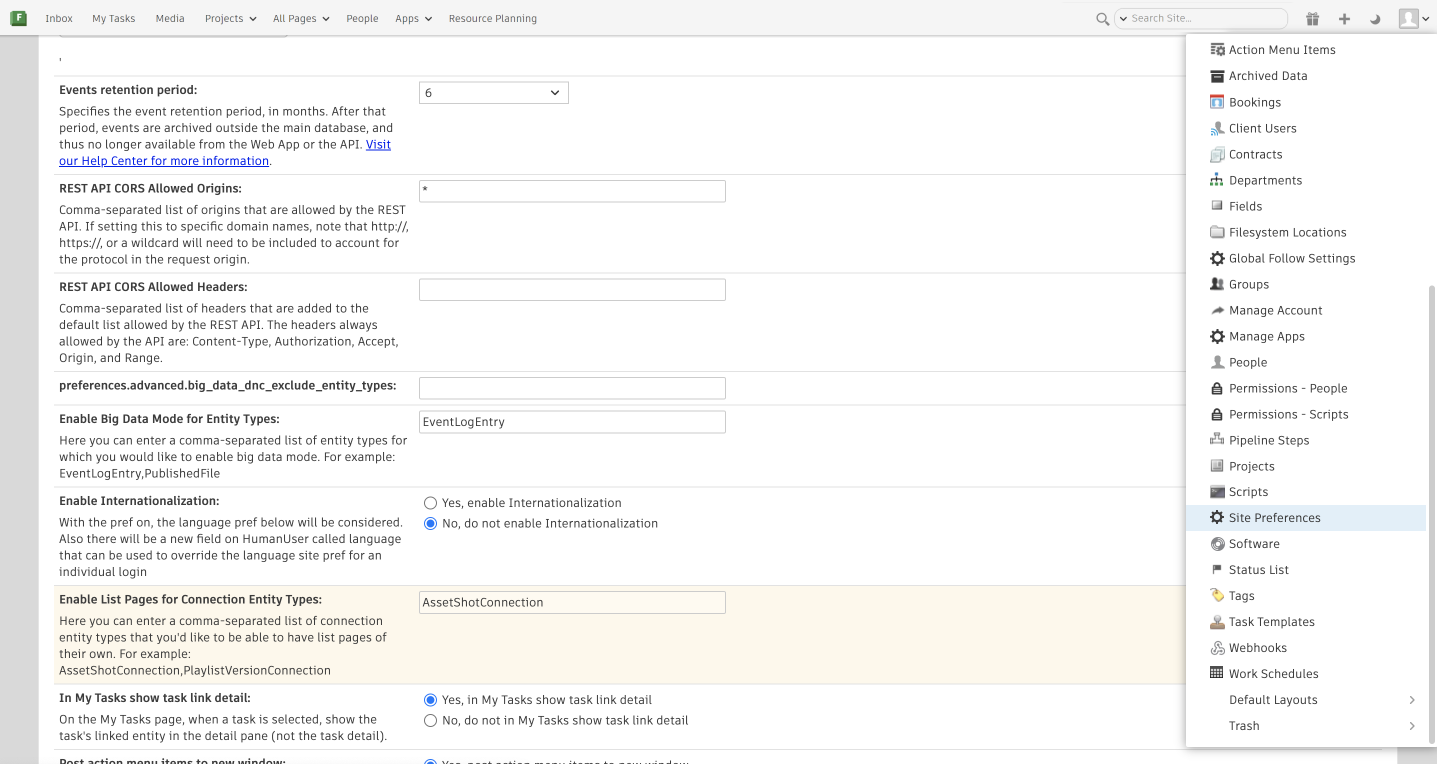Click the Pipeline Steps icon
1437x764 pixels.
(x=1217, y=440)
